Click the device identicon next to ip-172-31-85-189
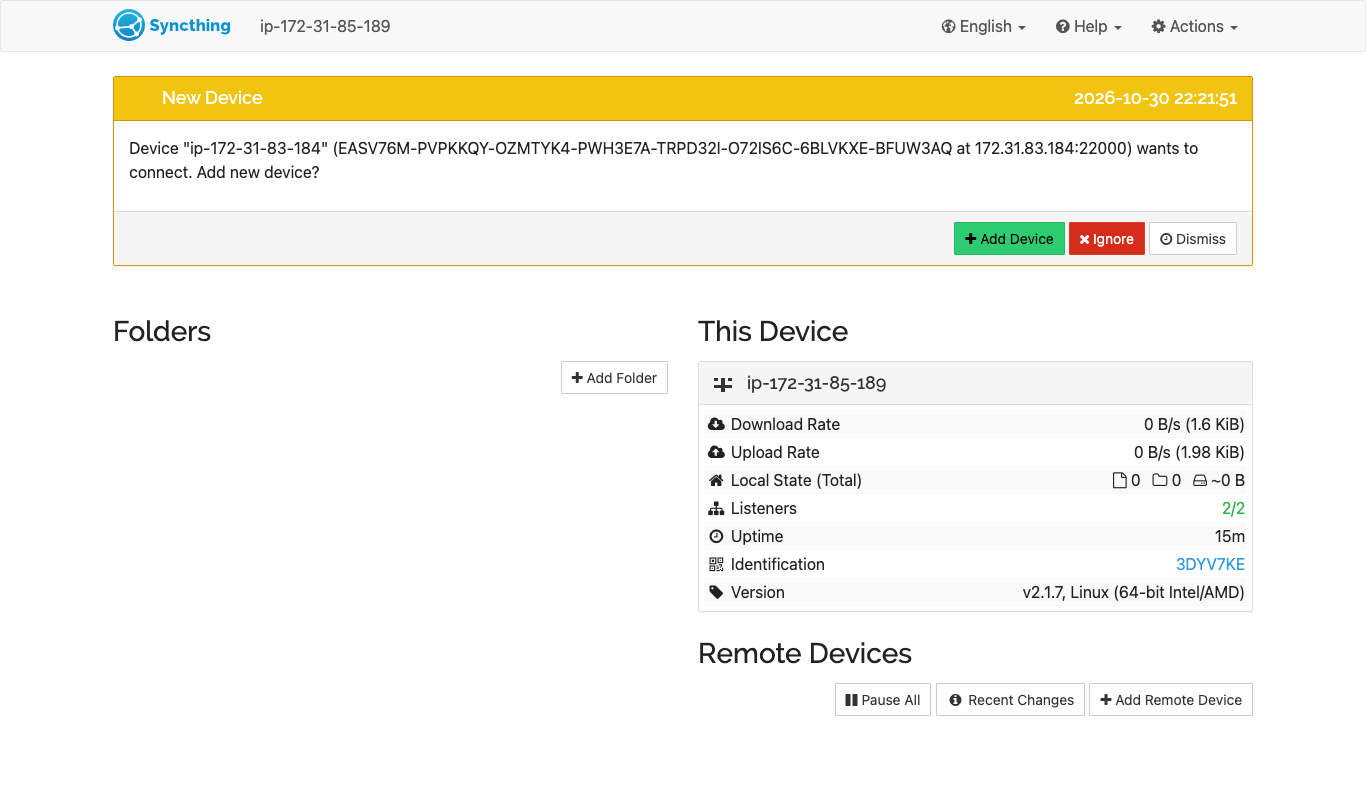 (x=723, y=384)
